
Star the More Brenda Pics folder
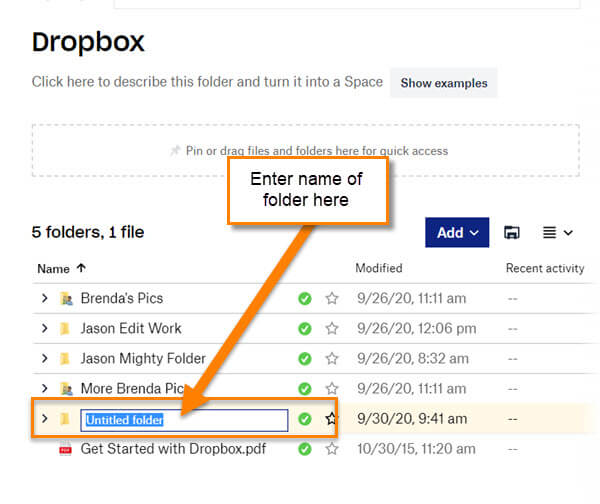point(332,389)
